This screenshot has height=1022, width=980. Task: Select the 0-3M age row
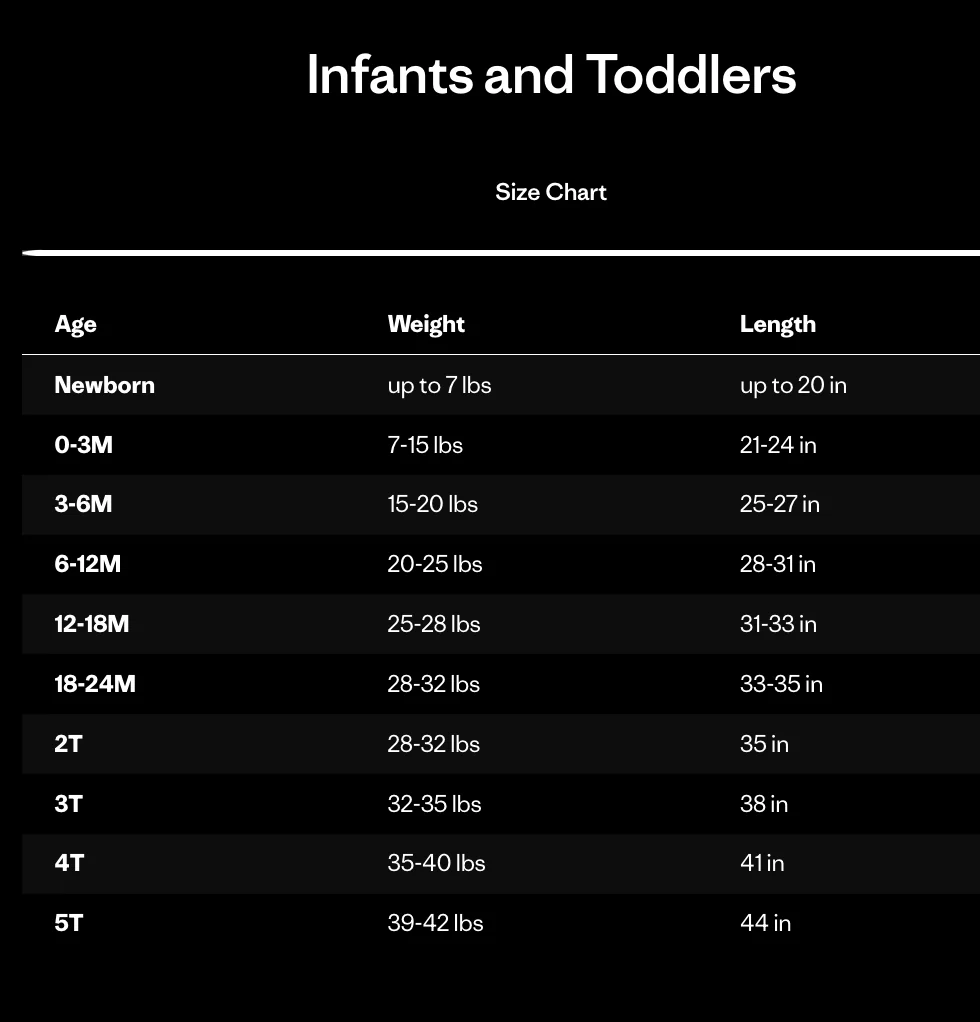pyautogui.click(x=84, y=445)
